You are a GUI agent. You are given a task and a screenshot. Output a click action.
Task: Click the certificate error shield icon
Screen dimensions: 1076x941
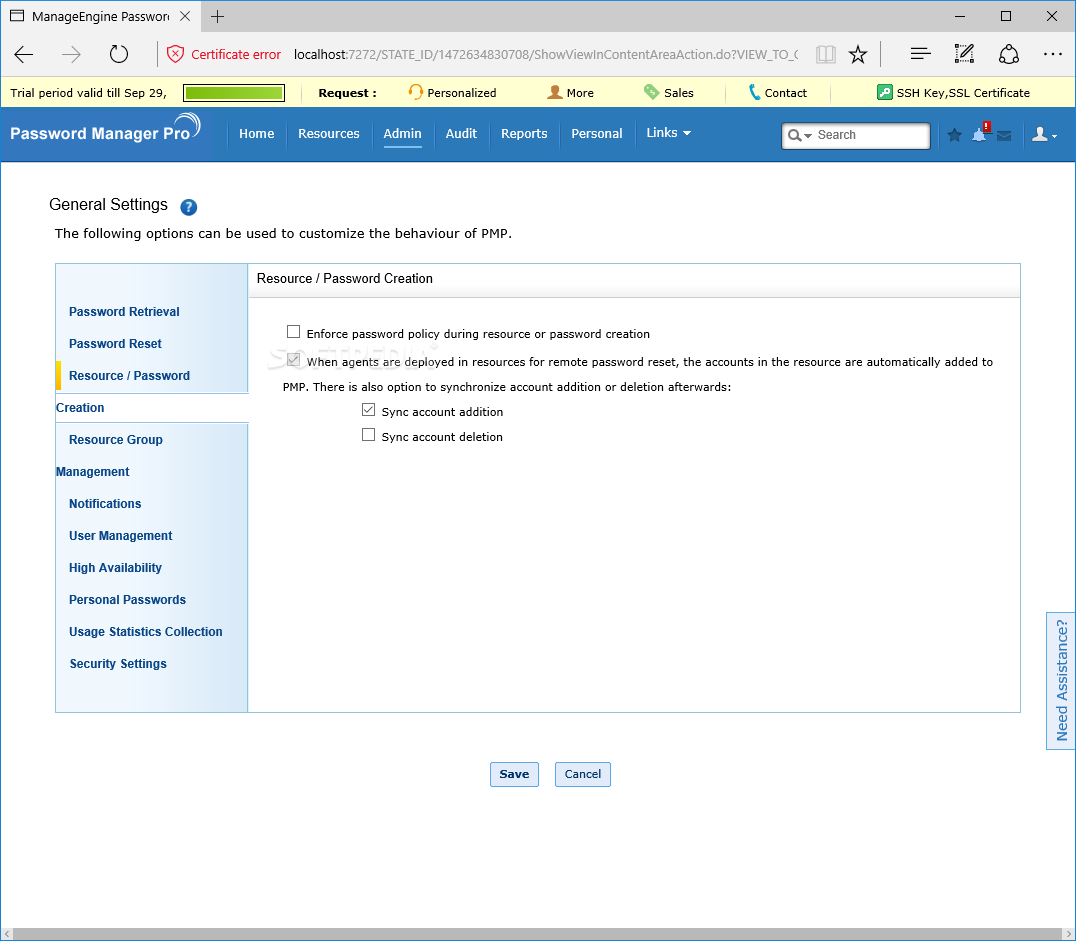[x=176, y=54]
